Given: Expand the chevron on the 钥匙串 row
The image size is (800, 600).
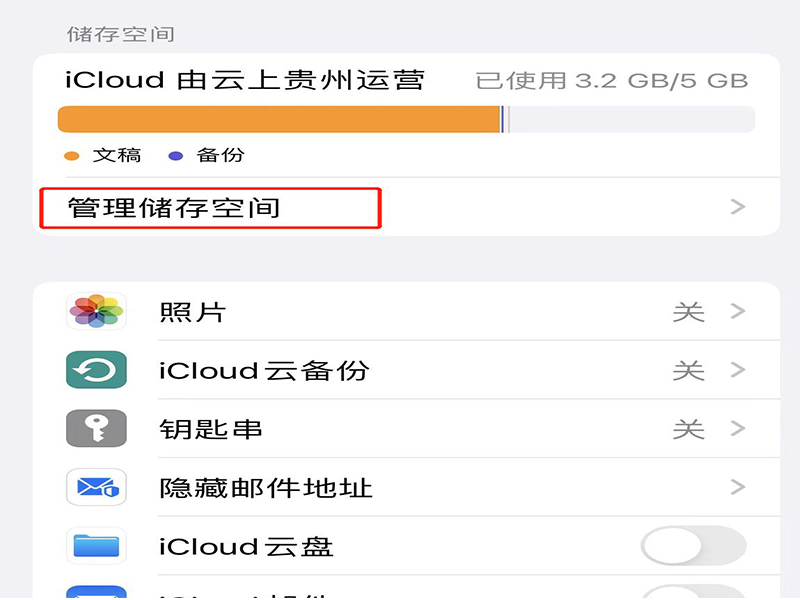Looking at the screenshot, I should point(738,429).
